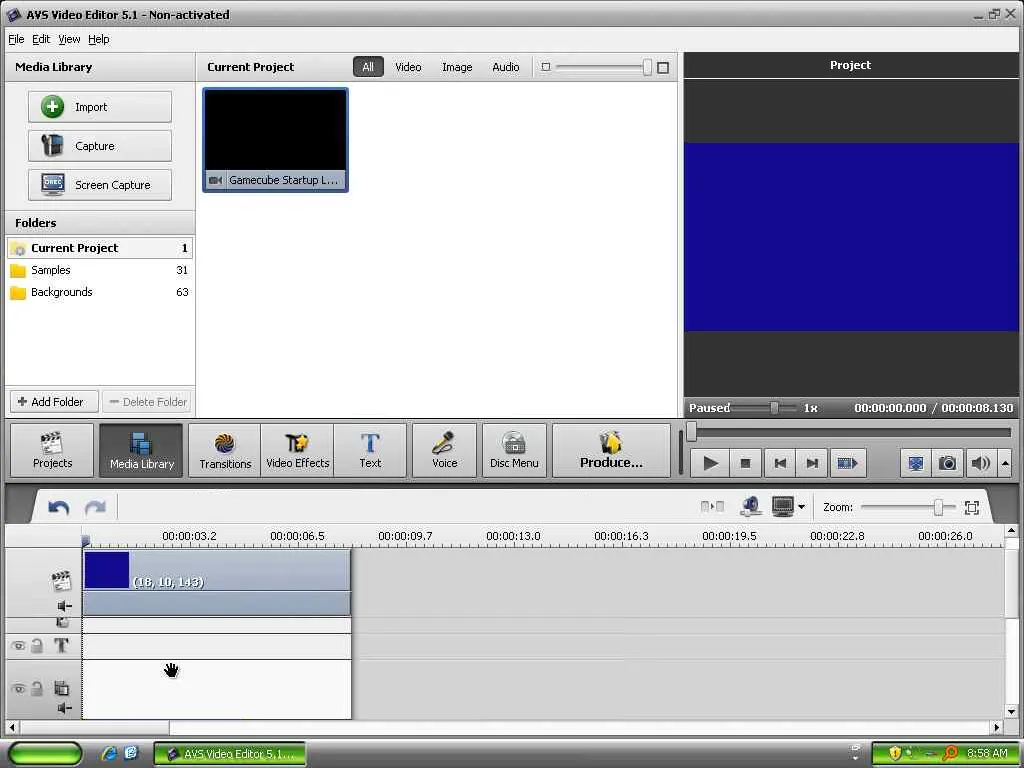Click the zoom to fit timeline icon
Screen dimensions: 1024x768
[x=972, y=507]
